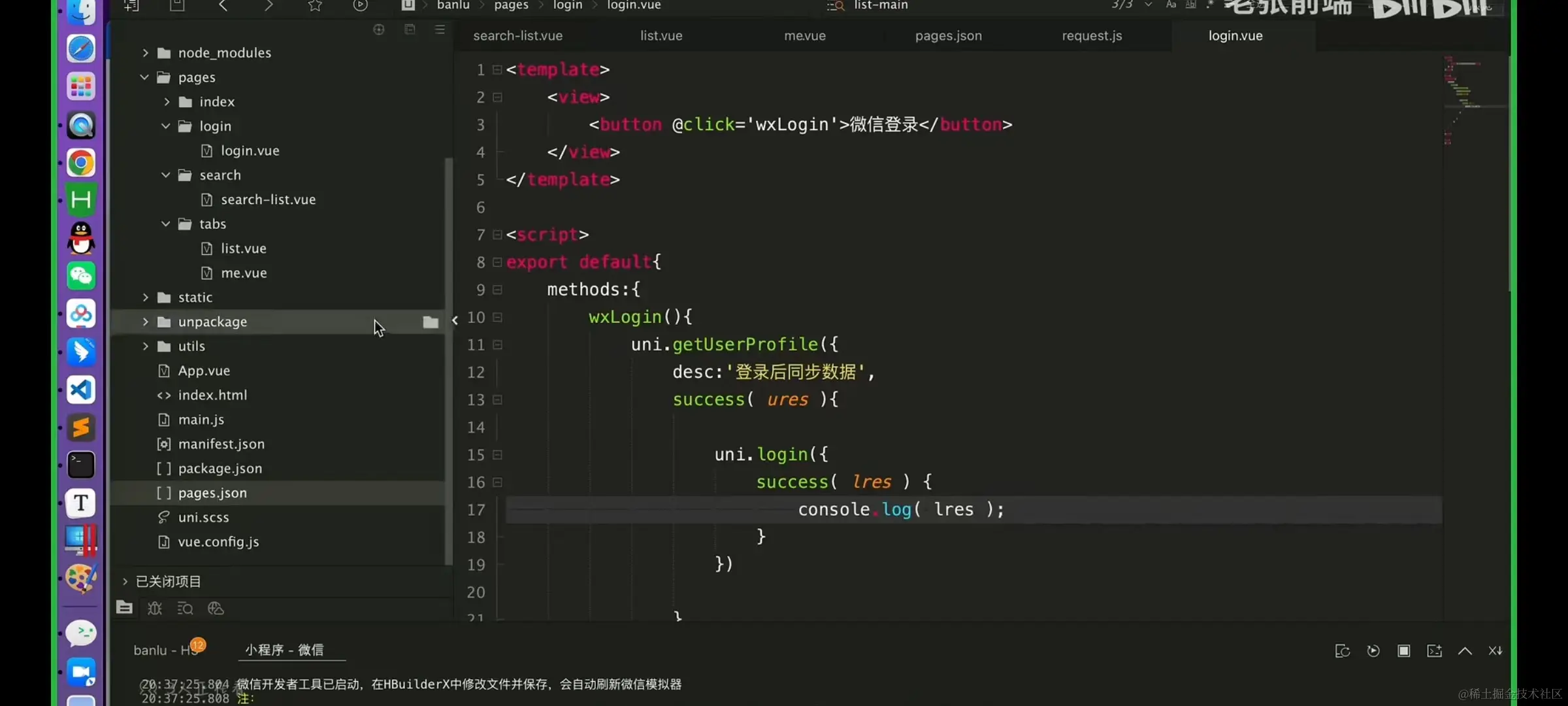
Task: Toggle fold marker on line 16 success
Action: (497, 482)
